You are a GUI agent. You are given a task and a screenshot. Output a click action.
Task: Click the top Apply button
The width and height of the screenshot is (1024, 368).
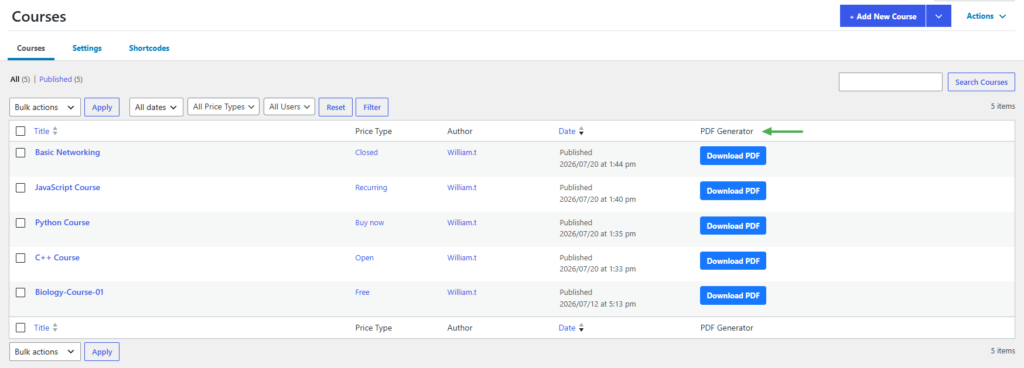(x=102, y=108)
